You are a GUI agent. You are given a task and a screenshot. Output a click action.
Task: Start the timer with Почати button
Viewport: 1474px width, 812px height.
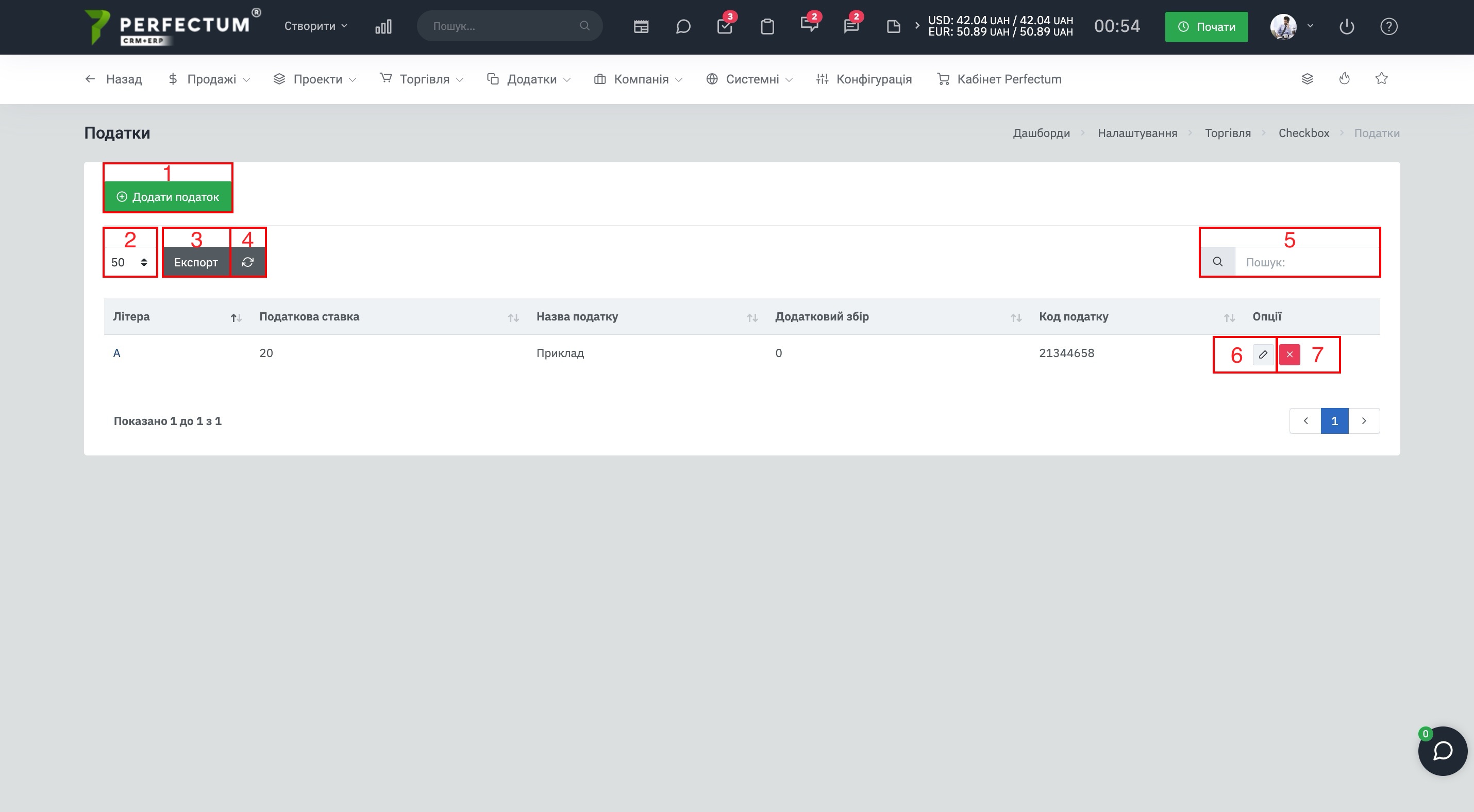click(x=1206, y=27)
